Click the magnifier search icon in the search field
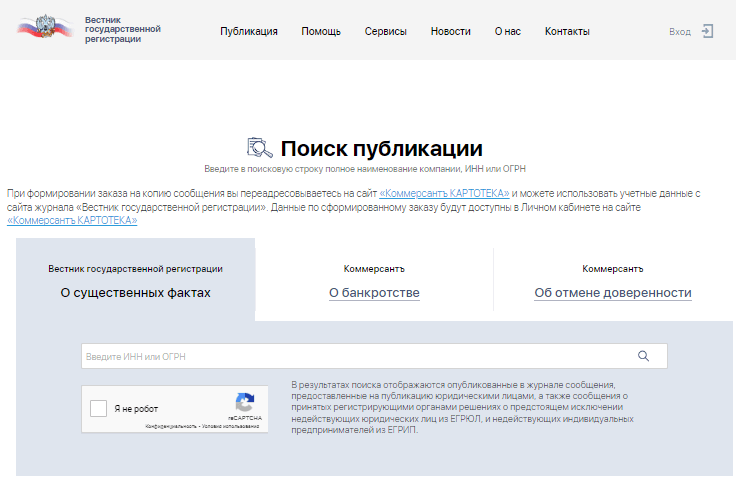This screenshot has height=480, width=736. pyautogui.click(x=643, y=356)
